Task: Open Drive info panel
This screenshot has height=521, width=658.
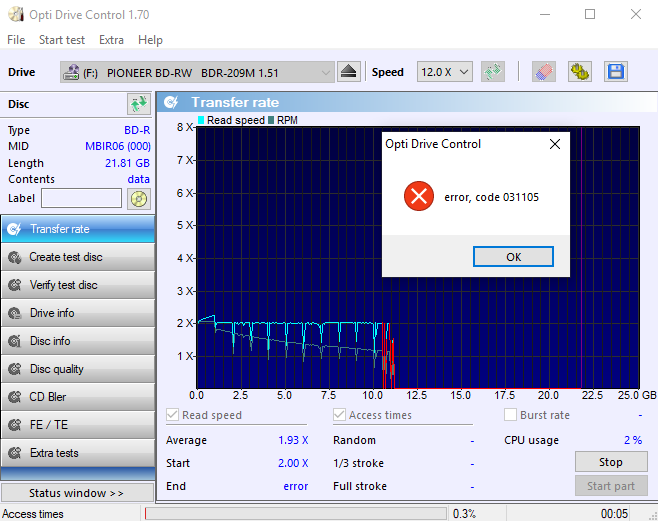Action: coord(78,313)
